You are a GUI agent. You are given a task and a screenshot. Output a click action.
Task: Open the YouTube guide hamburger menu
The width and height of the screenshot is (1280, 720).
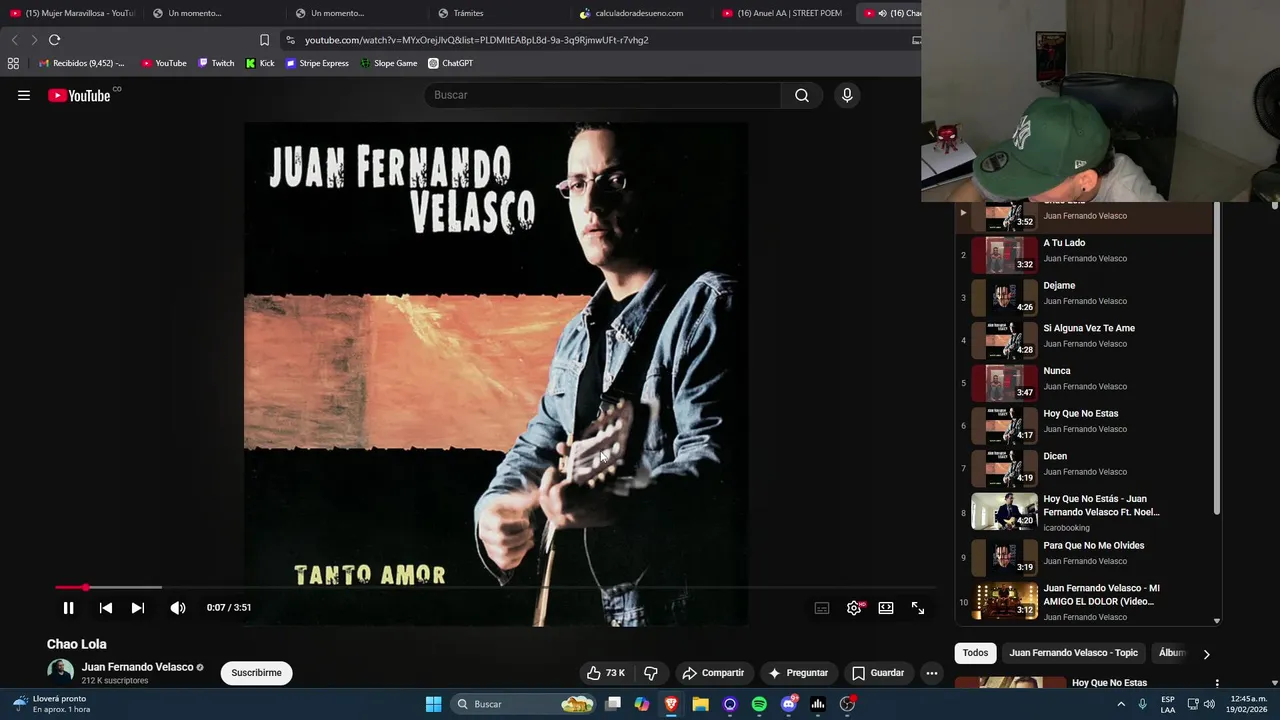click(x=24, y=95)
